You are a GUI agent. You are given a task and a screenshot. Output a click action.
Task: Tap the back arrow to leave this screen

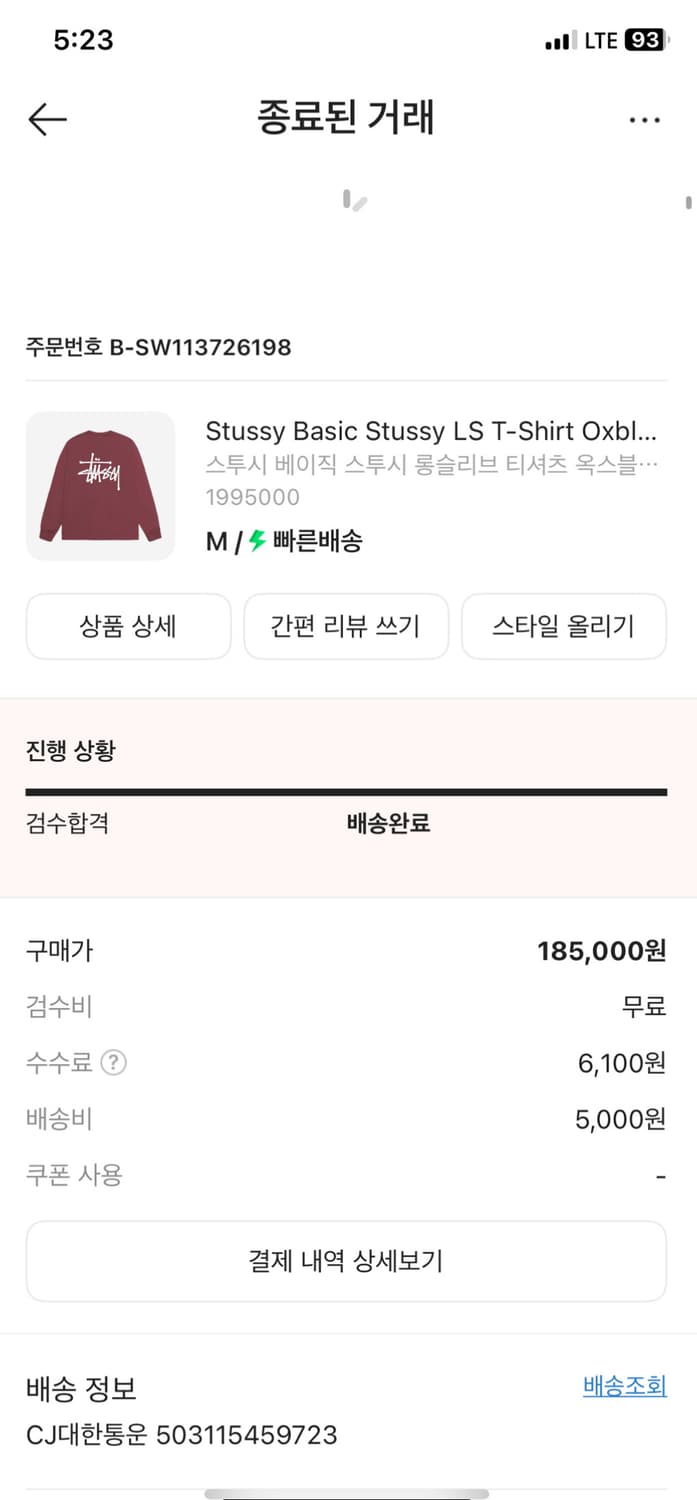pyautogui.click(x=46, y=118)
